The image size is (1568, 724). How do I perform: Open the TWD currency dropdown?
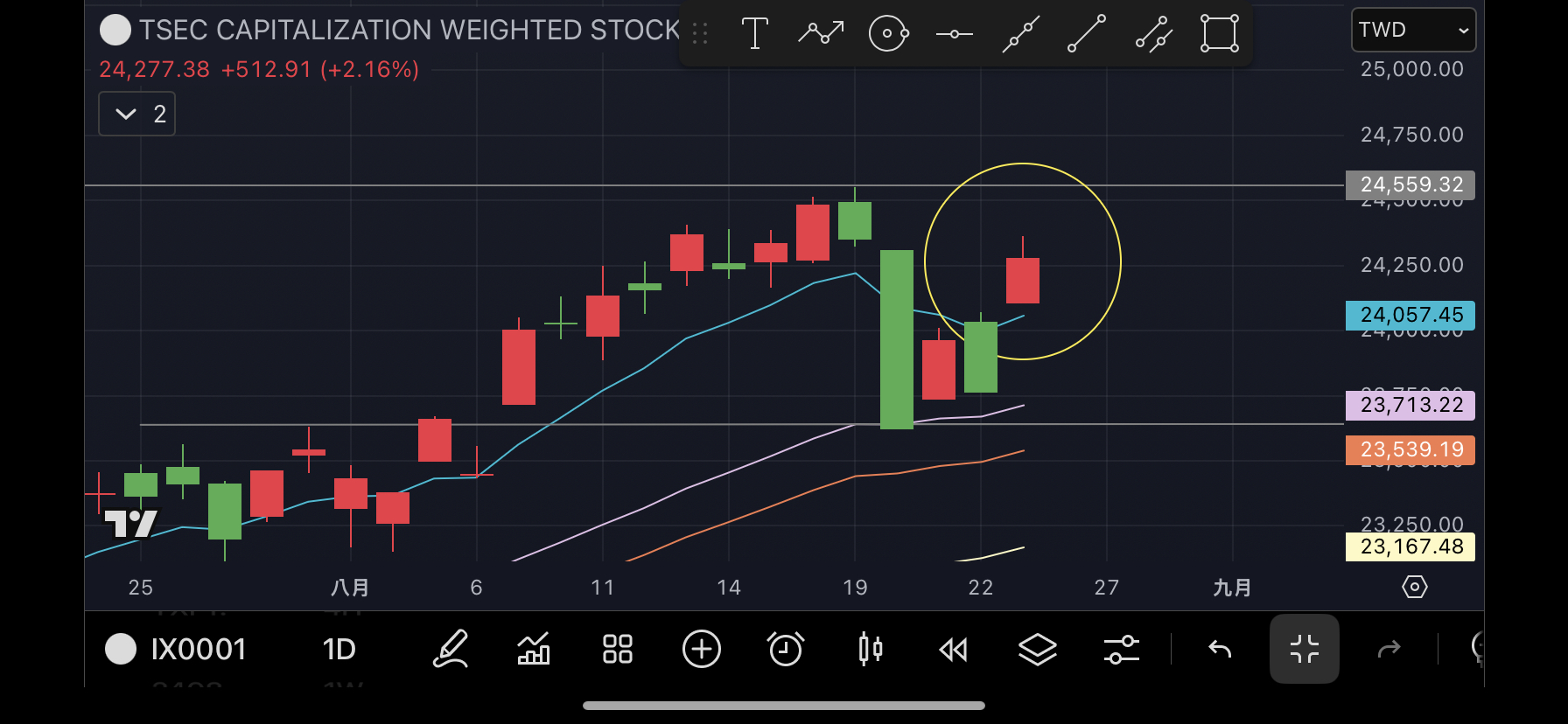point(1413,30)
